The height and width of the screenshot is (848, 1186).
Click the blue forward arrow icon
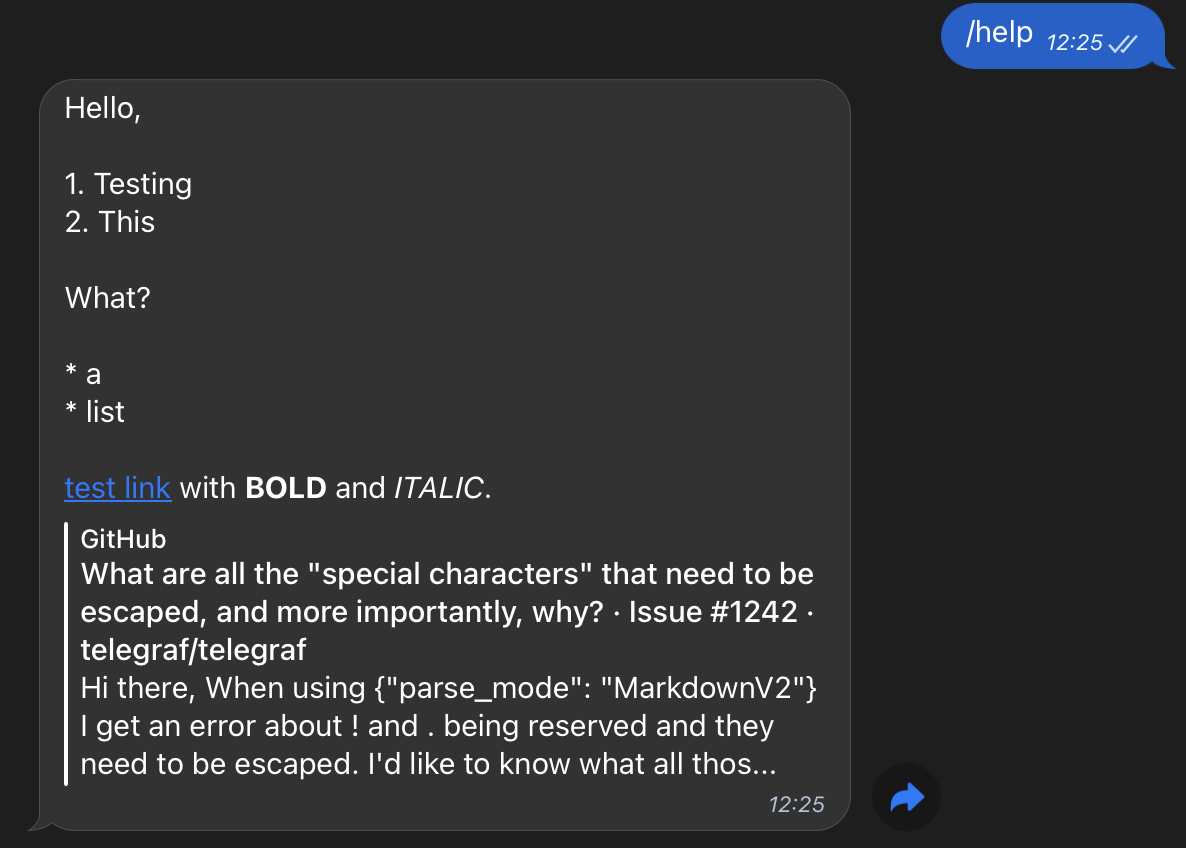pyautogui.click(x=906, y=797)
